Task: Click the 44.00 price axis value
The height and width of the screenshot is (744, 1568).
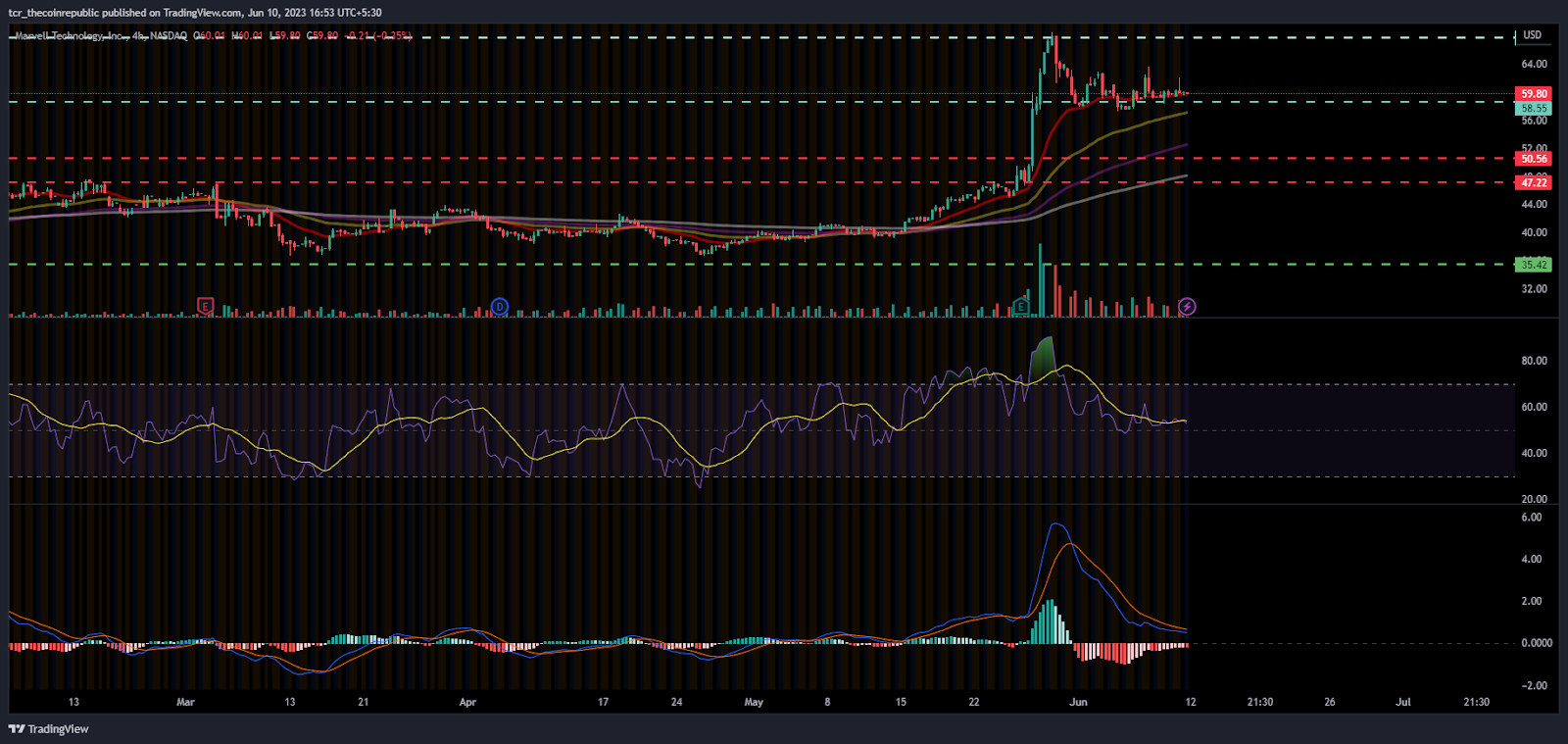Action: point(1534,205)
